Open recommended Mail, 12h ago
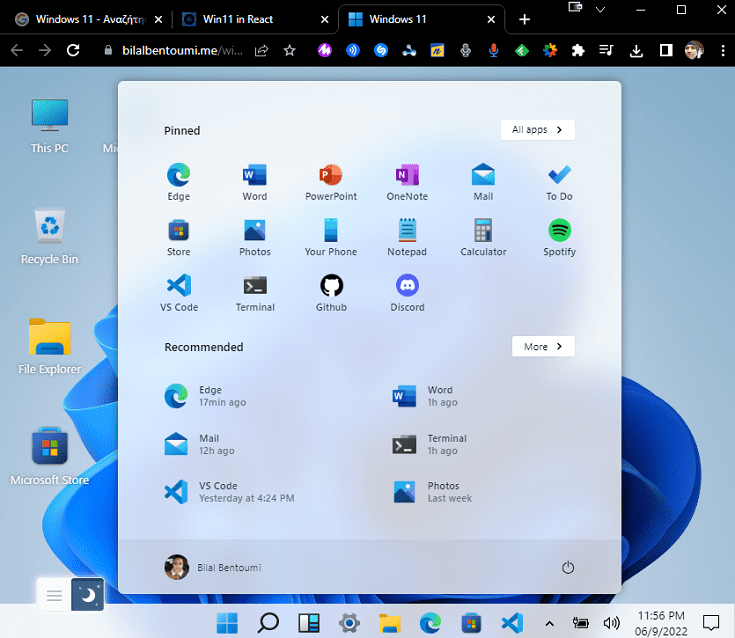The width and height of the screenshot is (735, 638). point(200,444)
